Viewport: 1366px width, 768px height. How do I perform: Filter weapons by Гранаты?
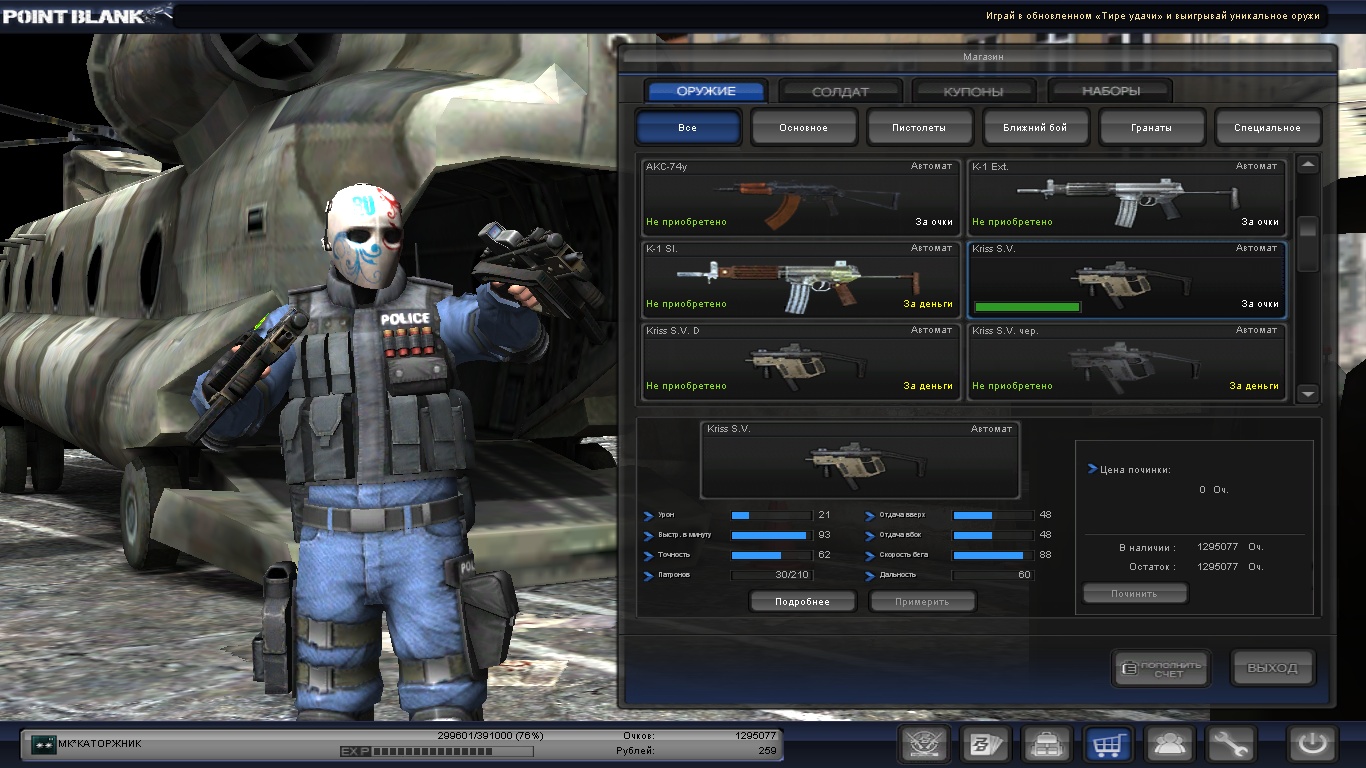1152,127
